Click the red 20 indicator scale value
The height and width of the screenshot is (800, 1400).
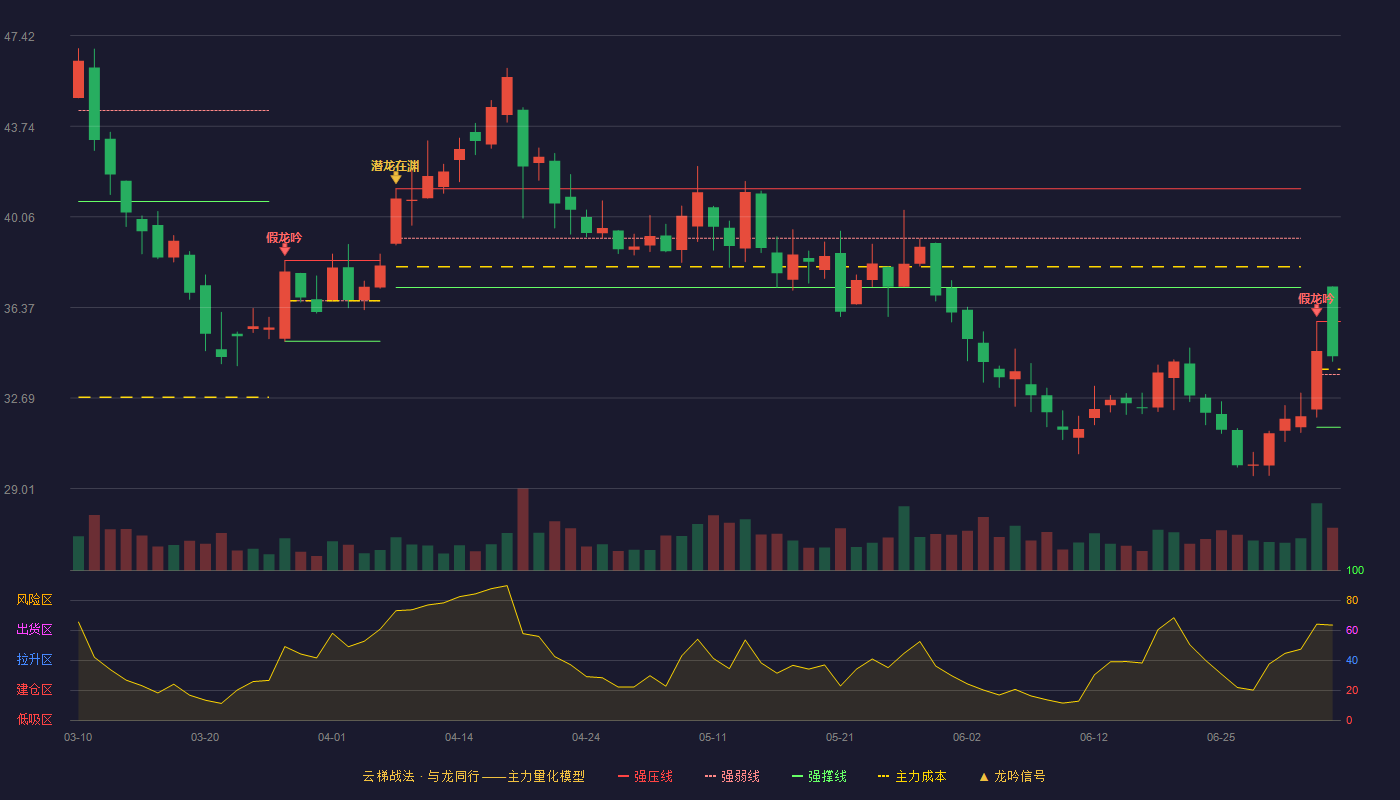[1352, 690]
